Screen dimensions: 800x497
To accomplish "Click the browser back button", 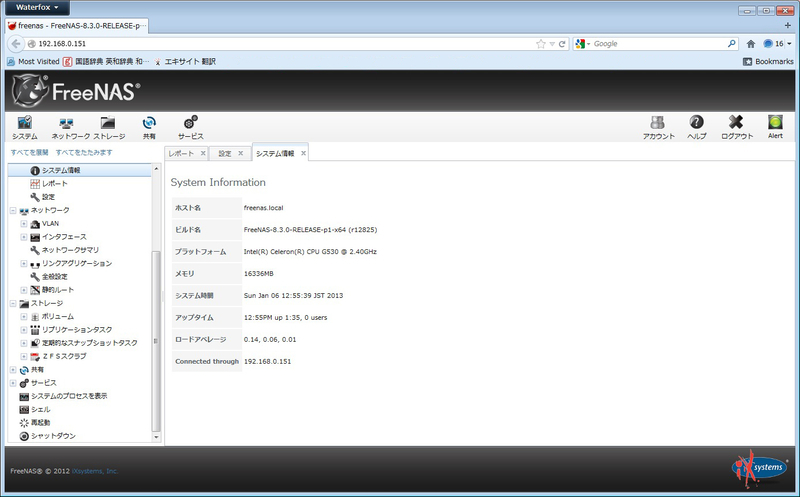I will tap(16, 44).
